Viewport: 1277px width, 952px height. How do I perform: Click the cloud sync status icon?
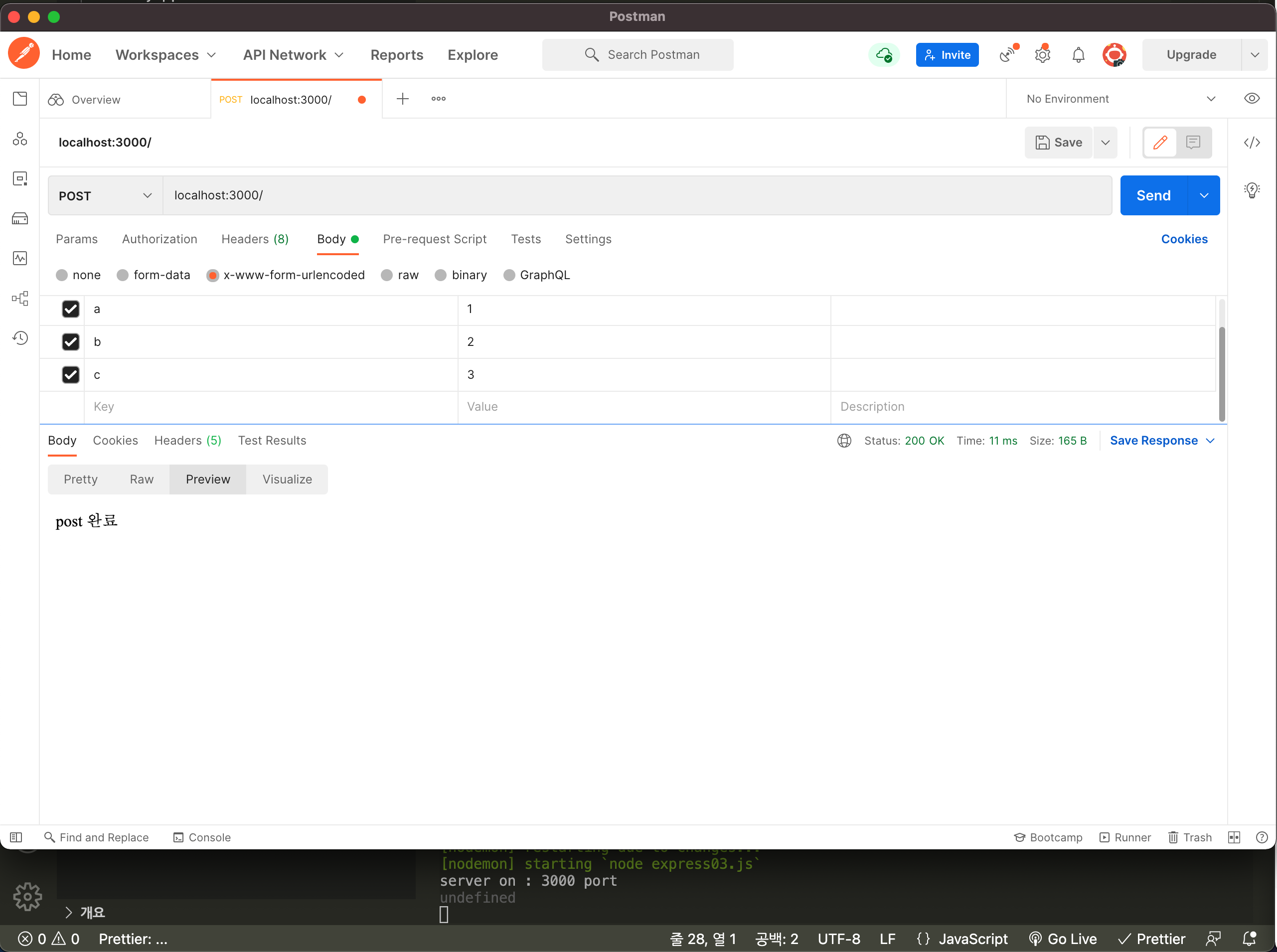(884, 55)
